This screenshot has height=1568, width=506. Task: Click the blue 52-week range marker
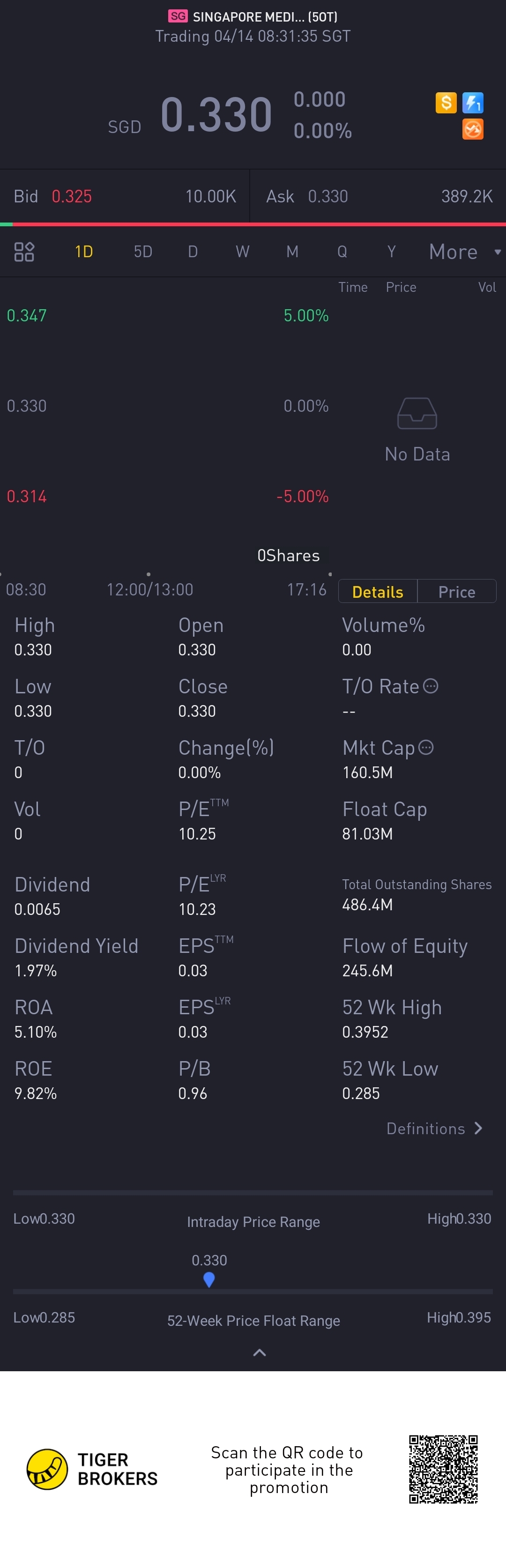pos(209,1279)
